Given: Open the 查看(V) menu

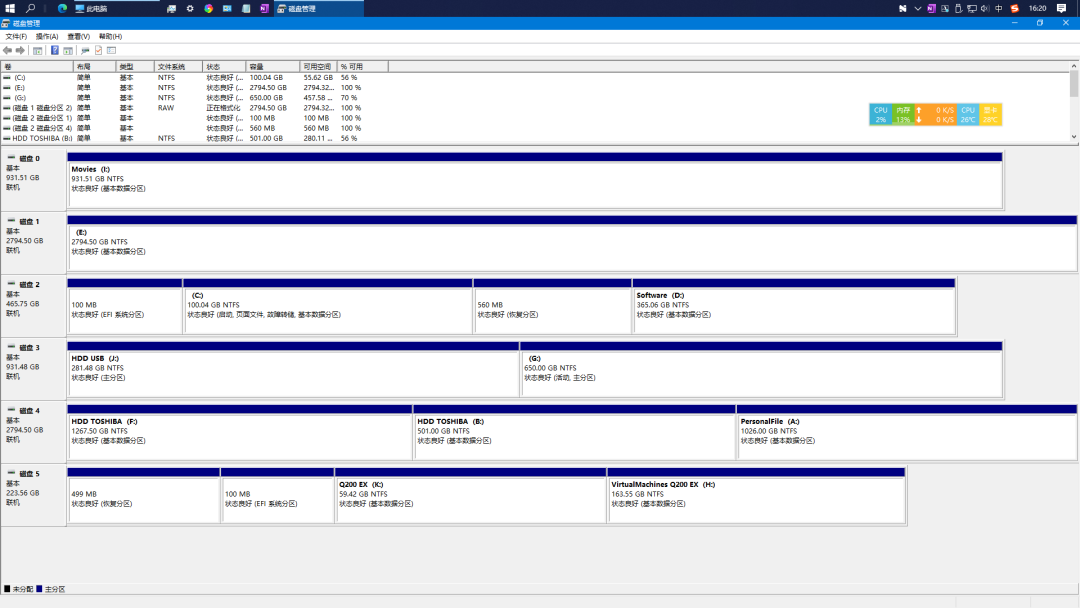Looking at the screenshot, I should coord(78,36).
